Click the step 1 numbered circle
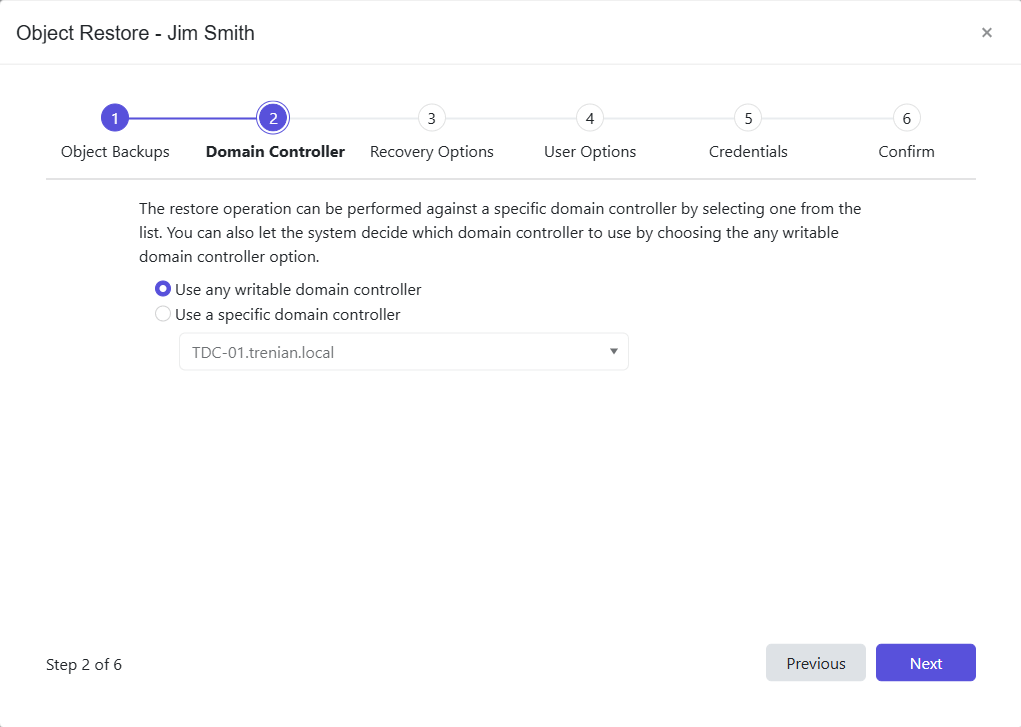The image size is (1021, 727). pyautogui.click(x=115, y=117)
